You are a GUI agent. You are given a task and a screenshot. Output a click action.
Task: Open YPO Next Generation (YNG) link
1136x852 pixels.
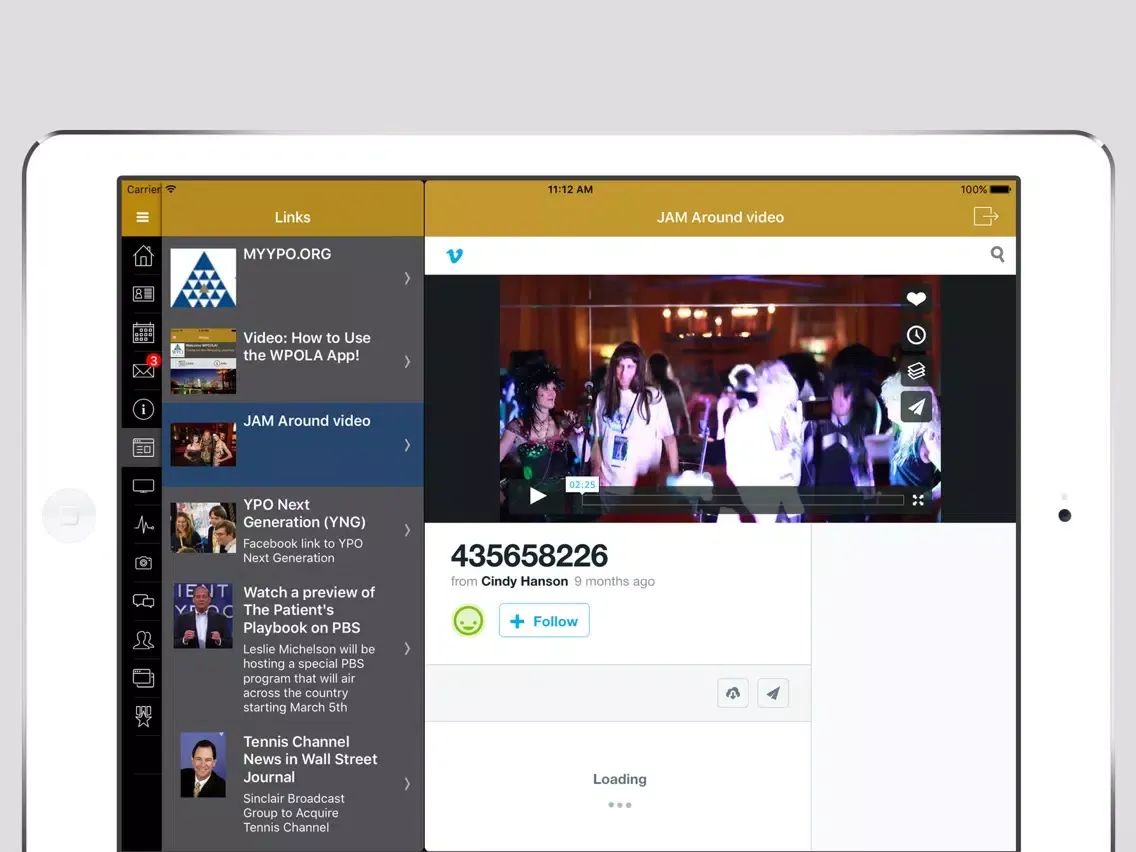[x=293, y=530]
